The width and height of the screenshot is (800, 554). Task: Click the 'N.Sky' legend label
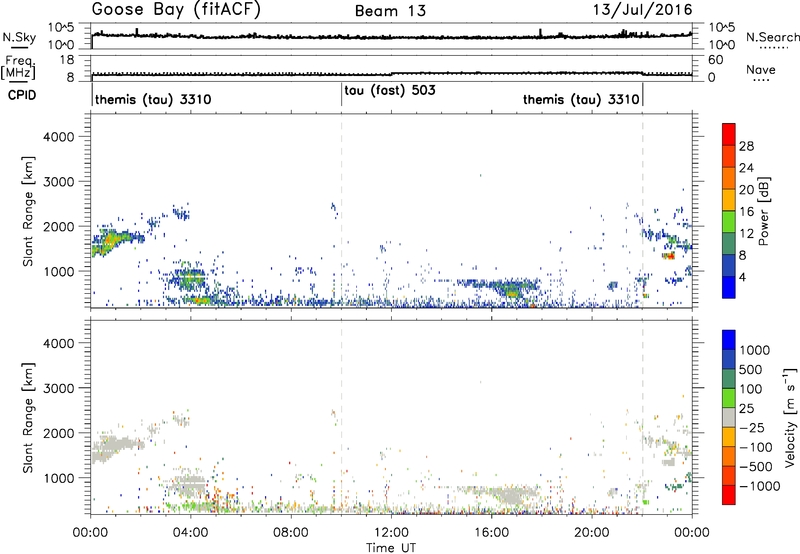[19, 37]
